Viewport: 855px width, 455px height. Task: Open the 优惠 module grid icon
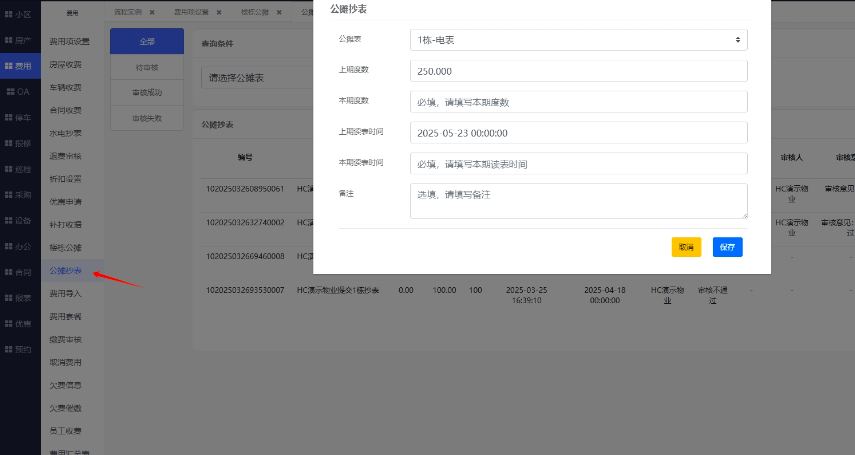(x=9, y=324)
